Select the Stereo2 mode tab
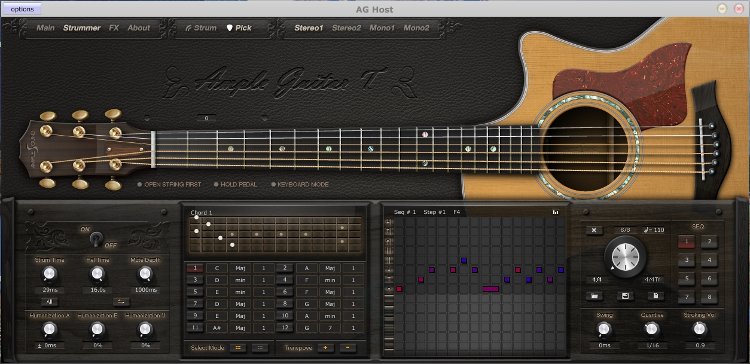 tap(346, 28)
